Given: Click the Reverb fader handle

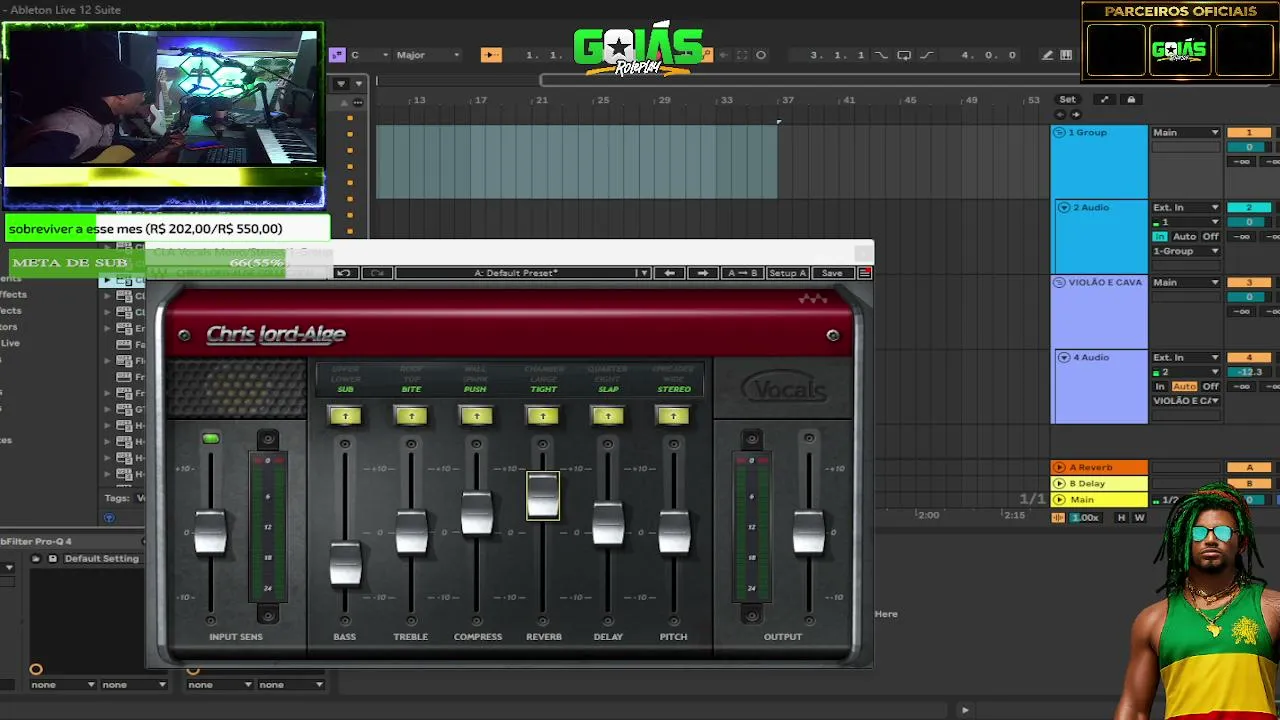Looking at the screenshot, I should [543, 496].
